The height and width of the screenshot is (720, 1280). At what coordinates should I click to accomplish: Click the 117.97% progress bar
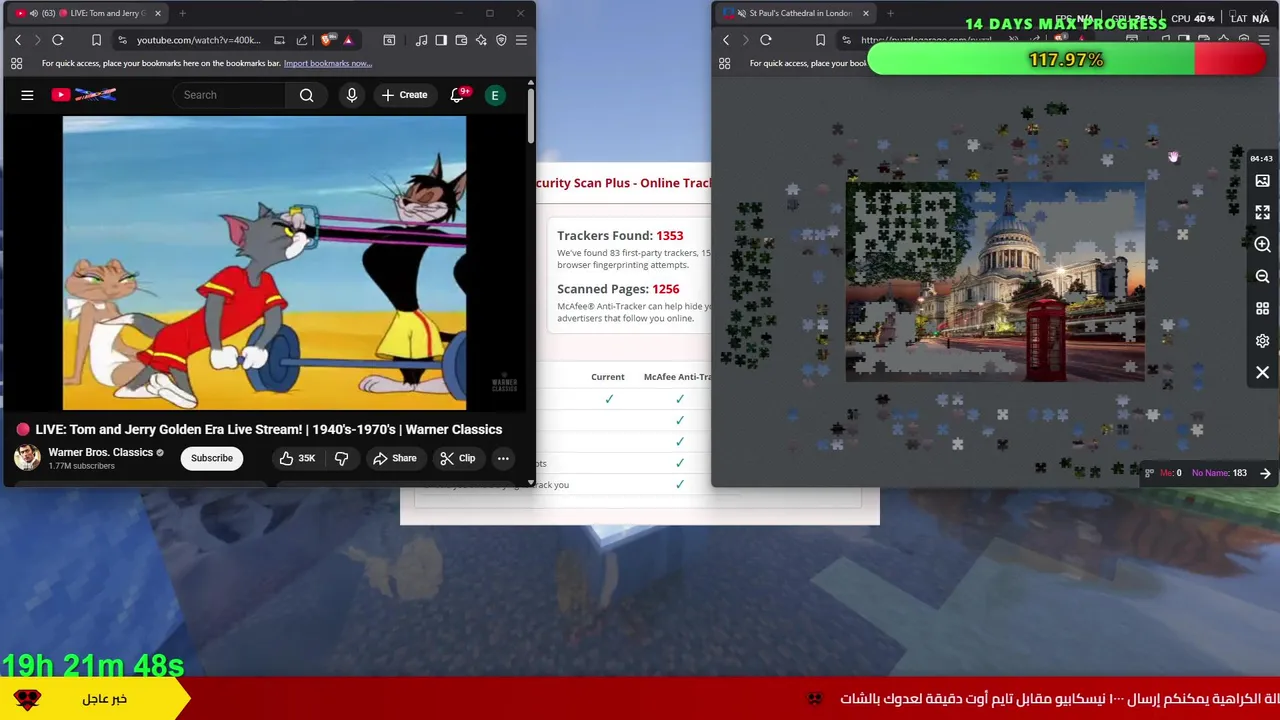point(1066,60)
